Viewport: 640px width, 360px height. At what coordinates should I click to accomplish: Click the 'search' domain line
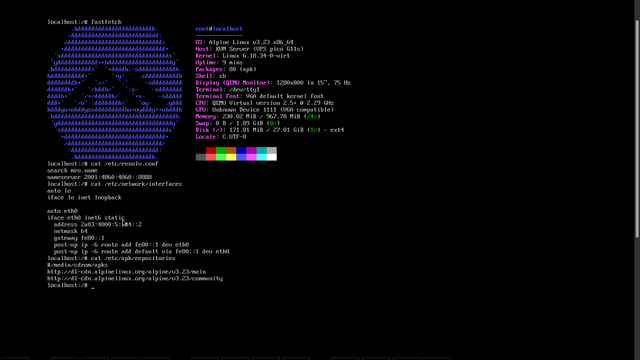[x=73, y=171]
